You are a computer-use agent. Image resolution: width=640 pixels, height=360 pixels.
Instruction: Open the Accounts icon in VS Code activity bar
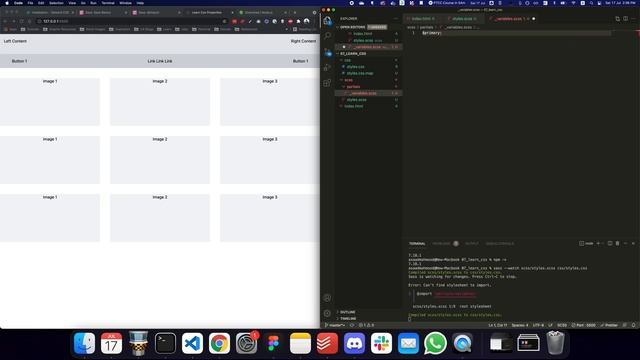click(x=327, y=298)
